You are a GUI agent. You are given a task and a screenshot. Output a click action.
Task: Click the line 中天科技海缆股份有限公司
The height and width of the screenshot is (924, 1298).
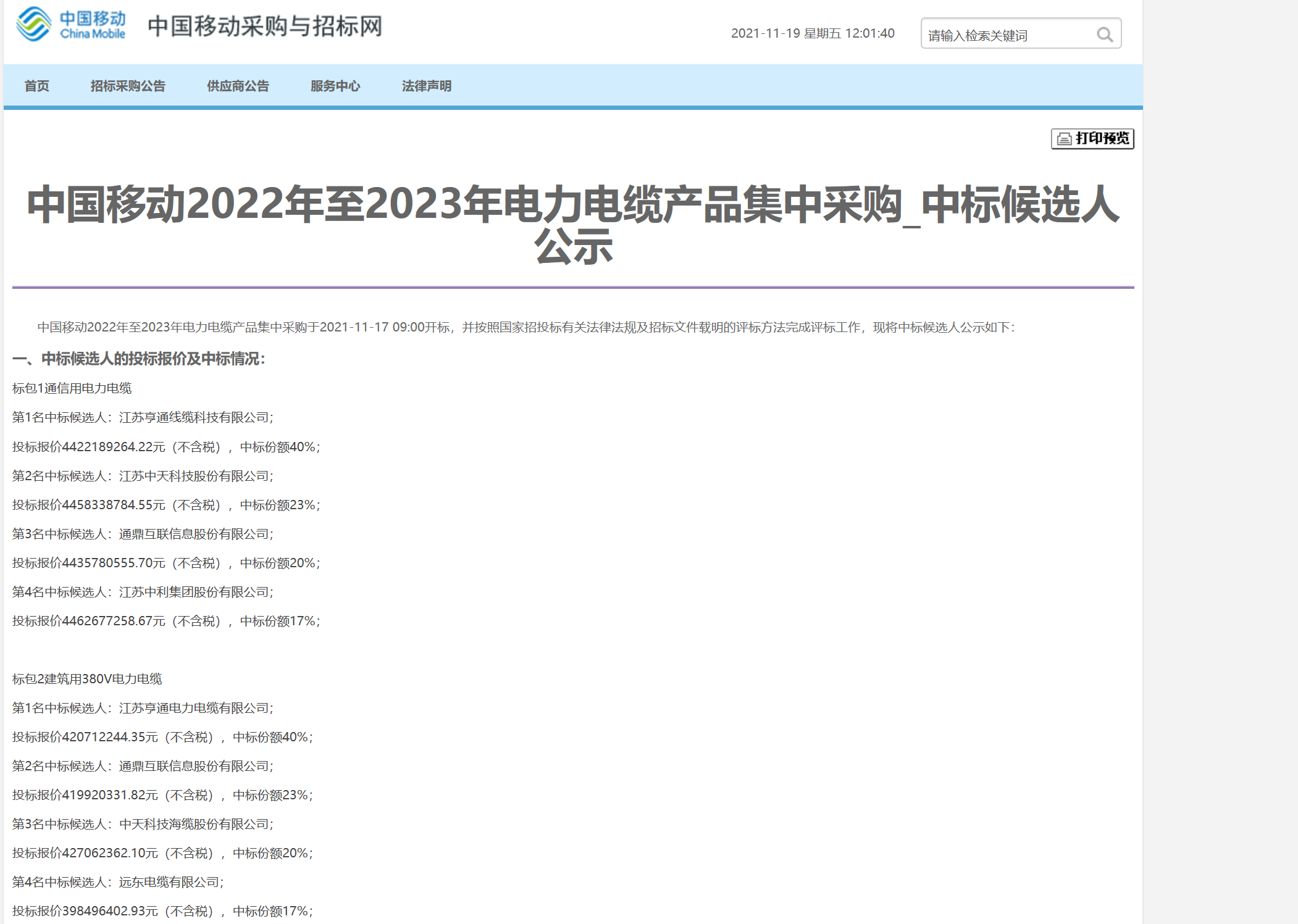tap(143, 824)
